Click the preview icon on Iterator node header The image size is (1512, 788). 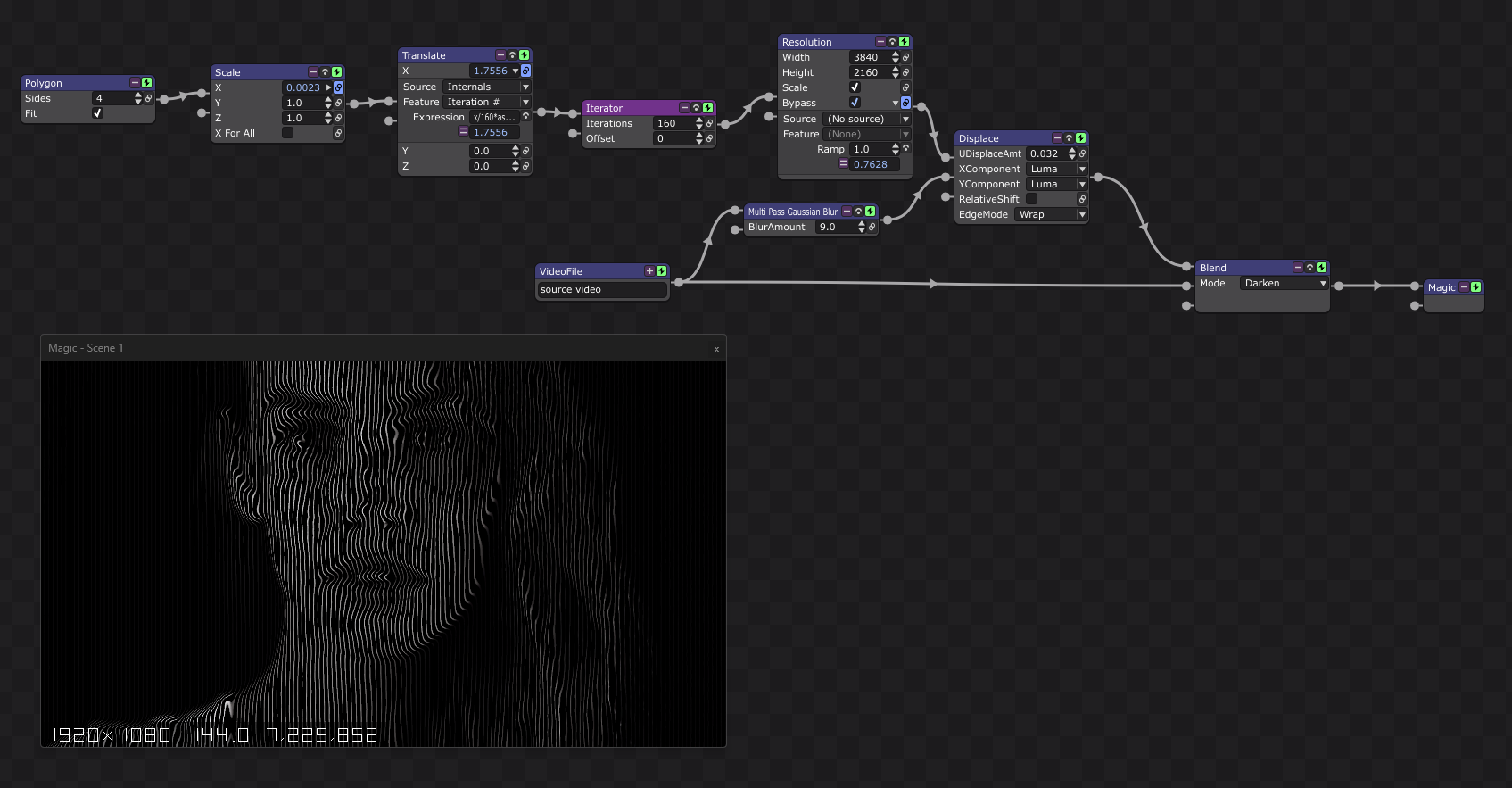[x=696, y=108]
